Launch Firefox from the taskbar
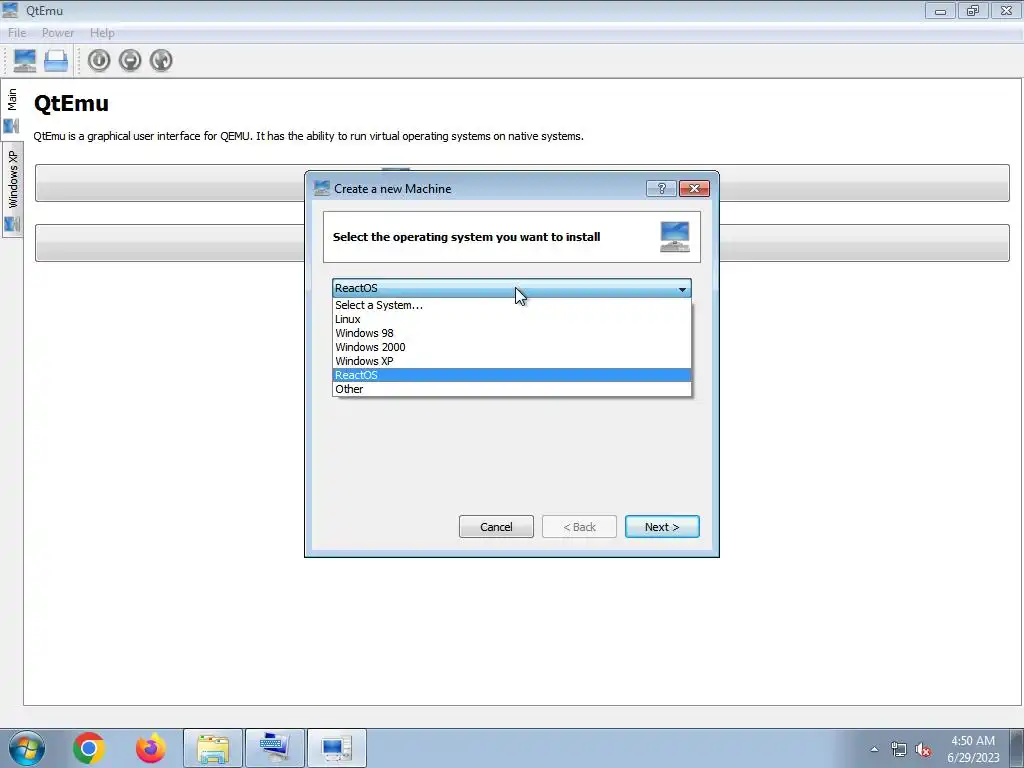Image resolution: width=1024 pixels, height=768 pixels. pos(151,748)
